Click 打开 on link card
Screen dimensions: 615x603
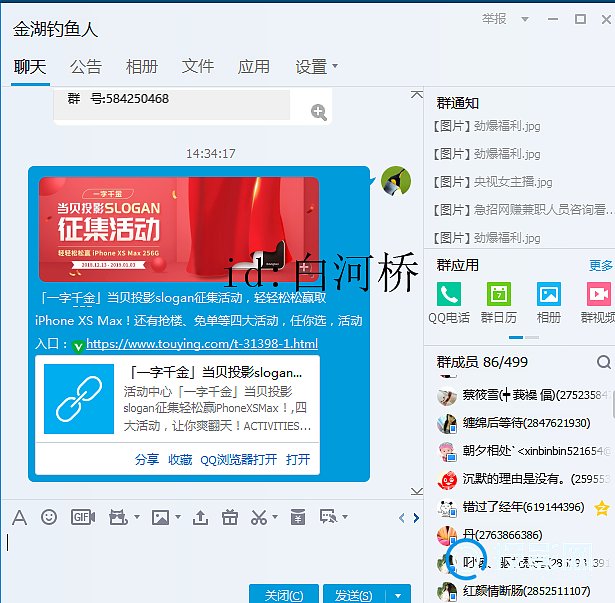click(x=298, y=459)
